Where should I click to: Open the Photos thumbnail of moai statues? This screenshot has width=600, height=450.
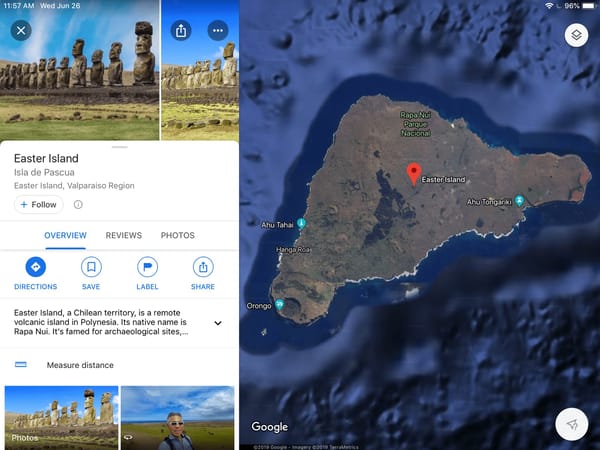(62, 418)
